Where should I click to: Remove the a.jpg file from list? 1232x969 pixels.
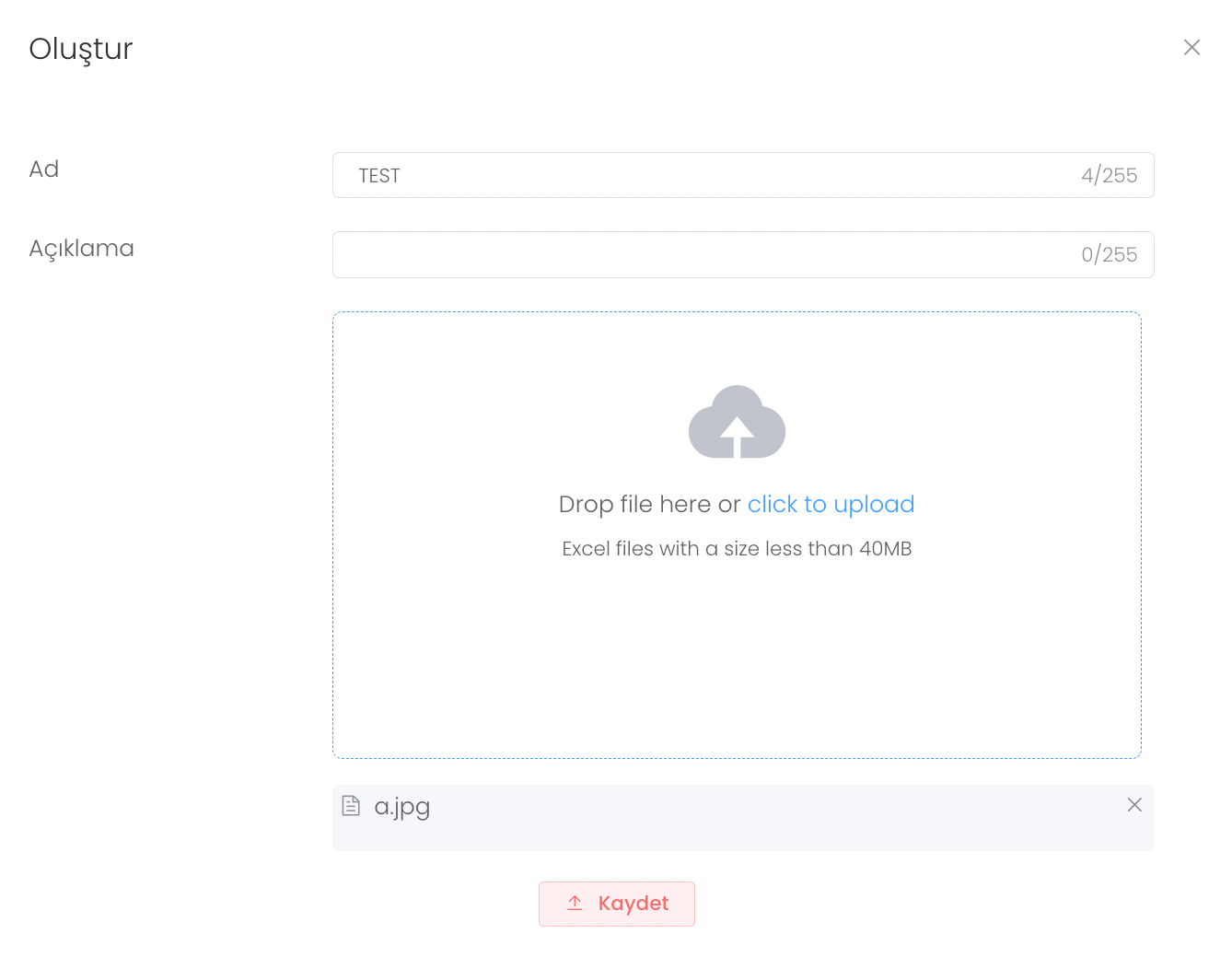pyautogui.click(x=1134, y=805)
